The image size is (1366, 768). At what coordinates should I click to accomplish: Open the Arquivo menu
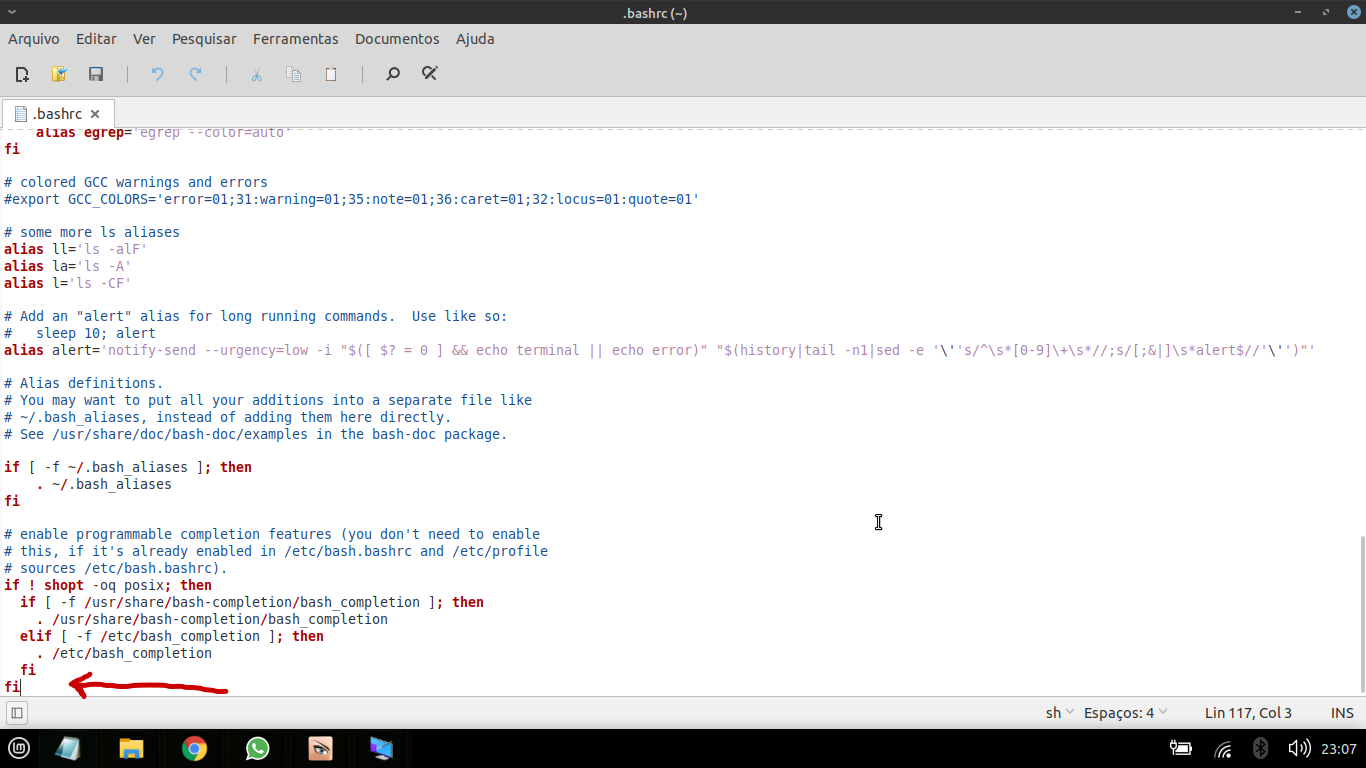click(34, 39)
